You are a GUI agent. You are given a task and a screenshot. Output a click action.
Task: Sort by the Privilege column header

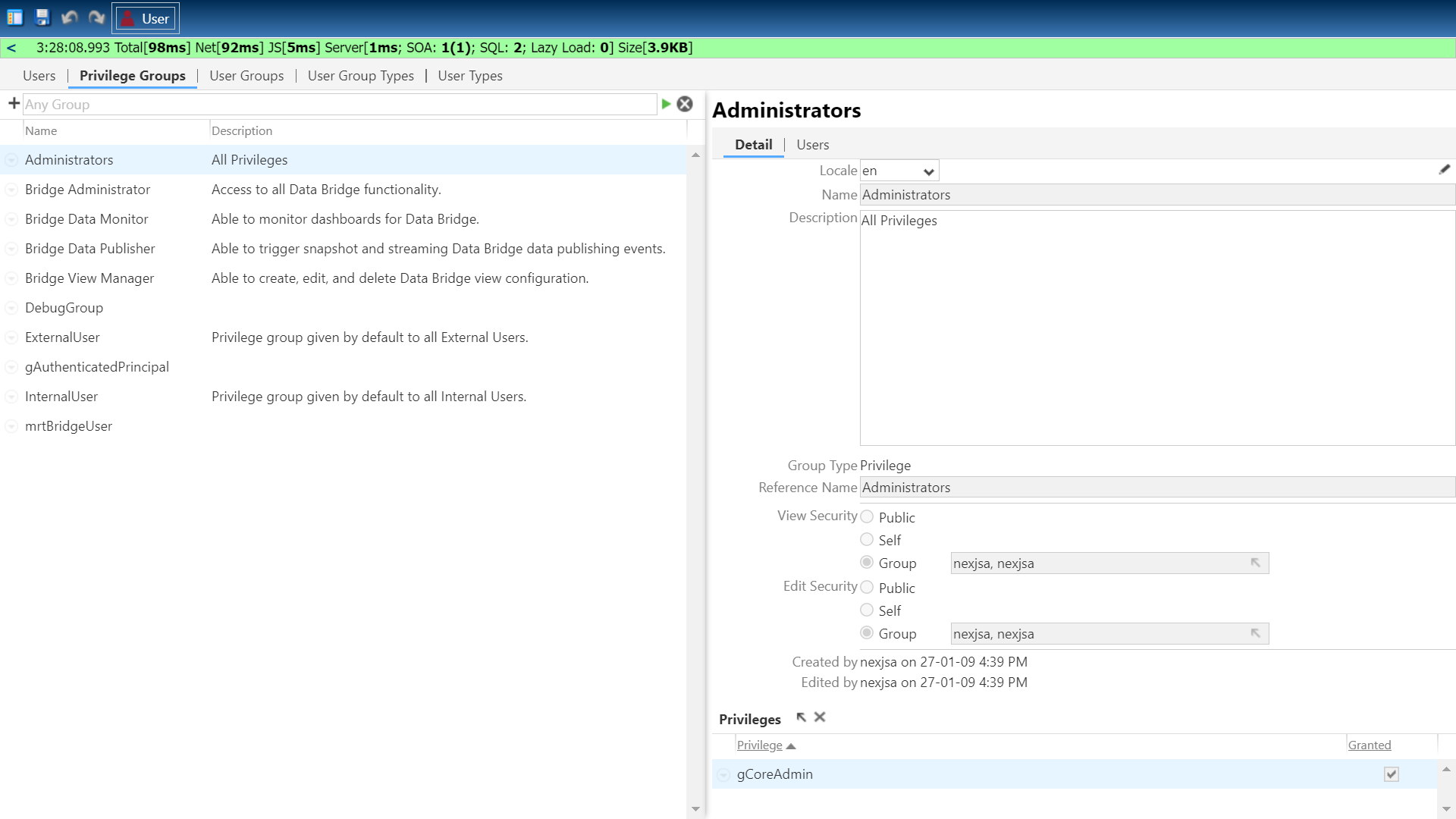(x=759, y=745)
